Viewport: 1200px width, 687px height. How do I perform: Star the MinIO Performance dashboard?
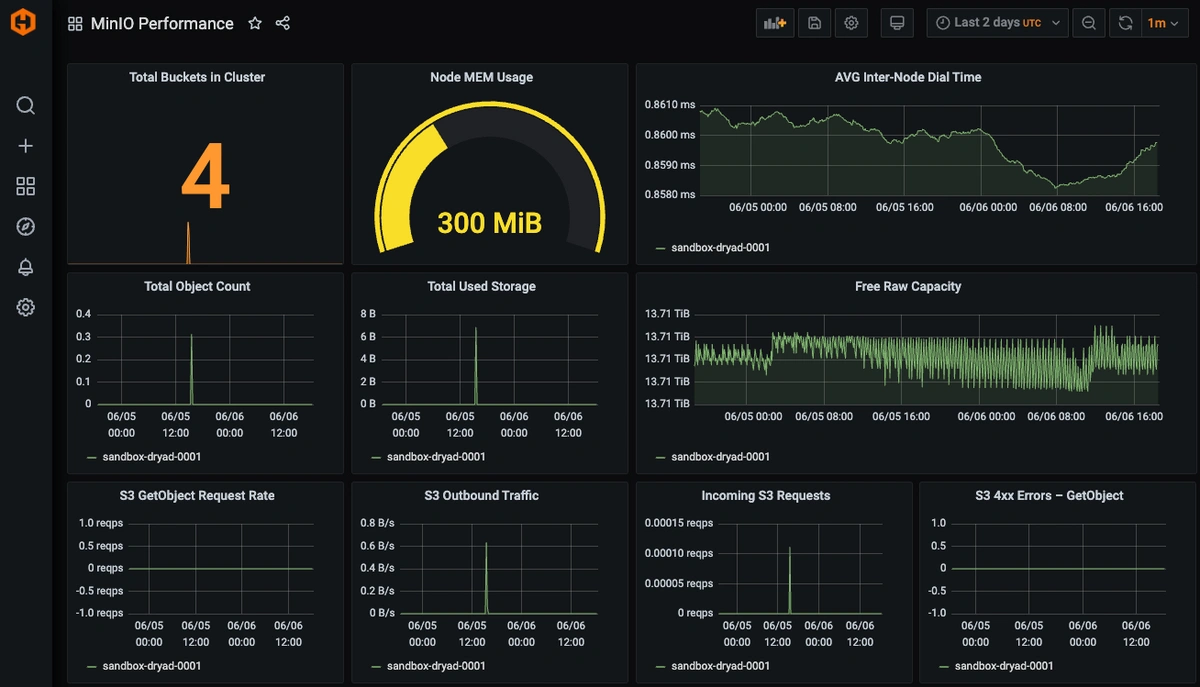coord(255,23)
